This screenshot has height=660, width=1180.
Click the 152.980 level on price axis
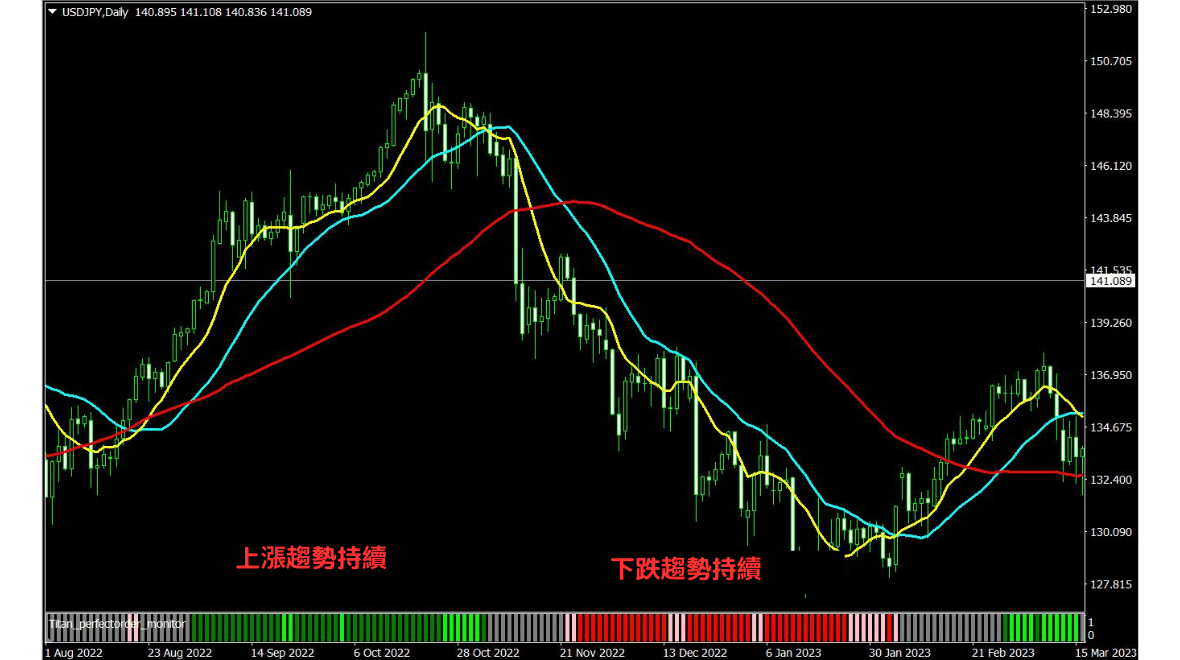(x=1111, y=9)
